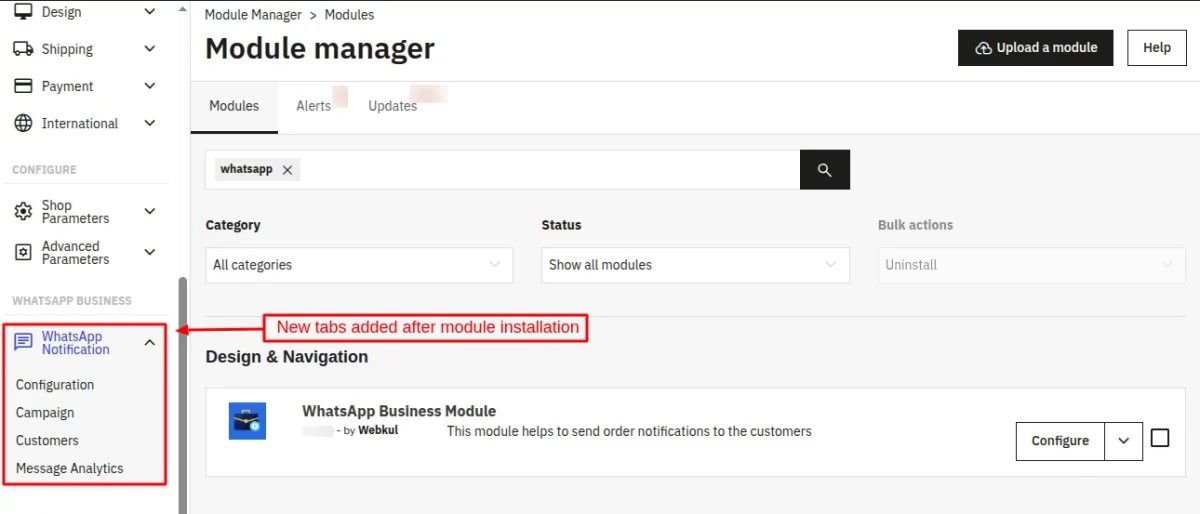Click the WhatsApp Business Module title

(x=399, y=411)
